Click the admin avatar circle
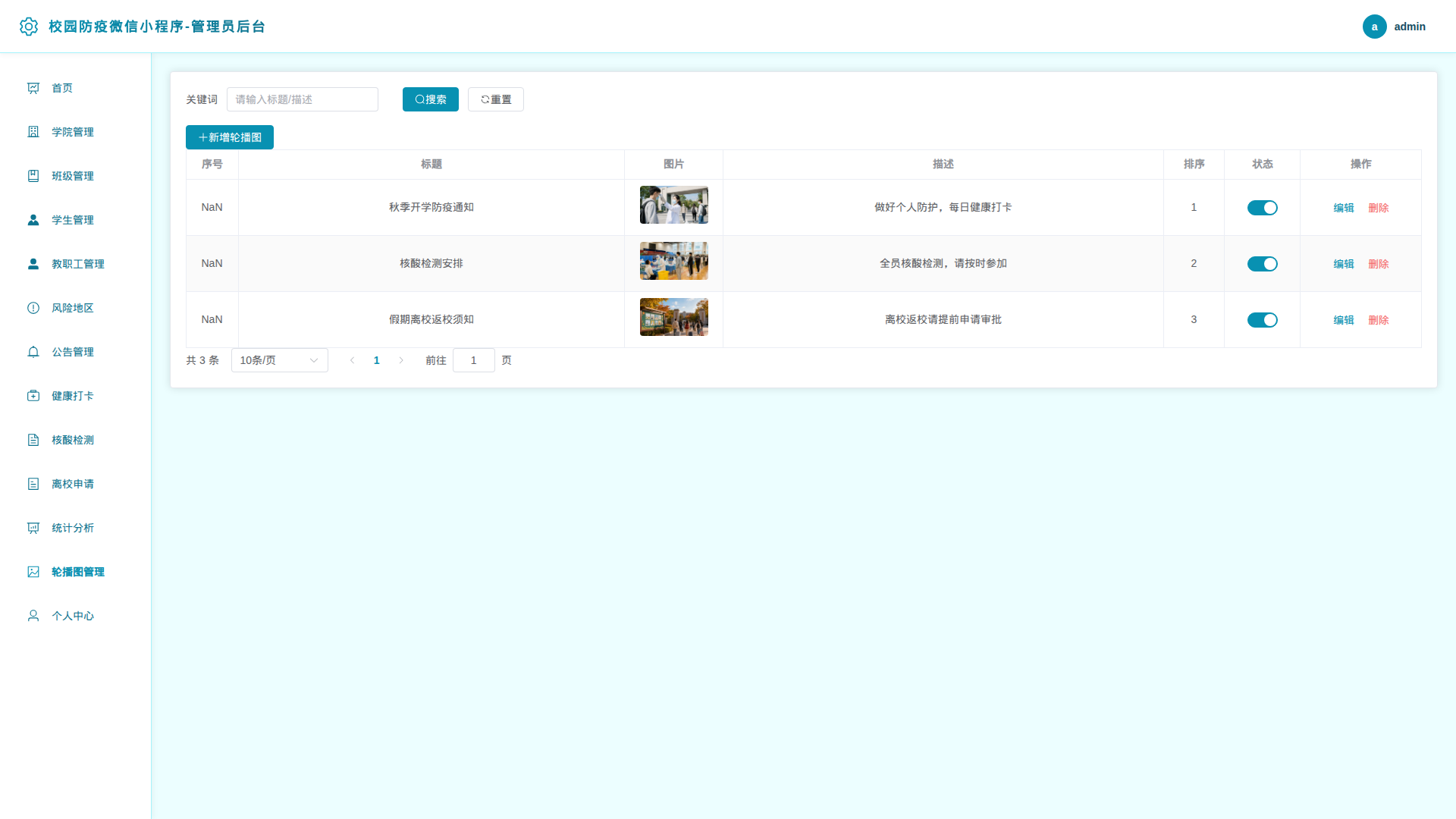 (1374, 27)
